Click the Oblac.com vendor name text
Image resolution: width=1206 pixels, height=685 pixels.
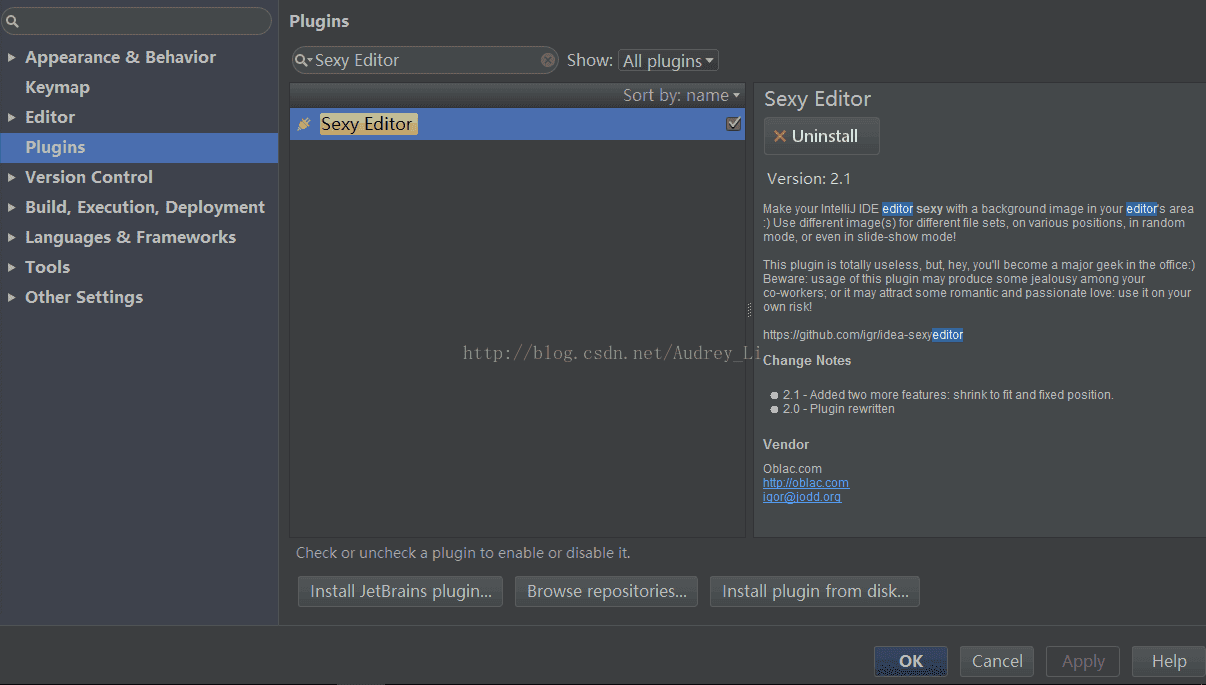point(792,469)
